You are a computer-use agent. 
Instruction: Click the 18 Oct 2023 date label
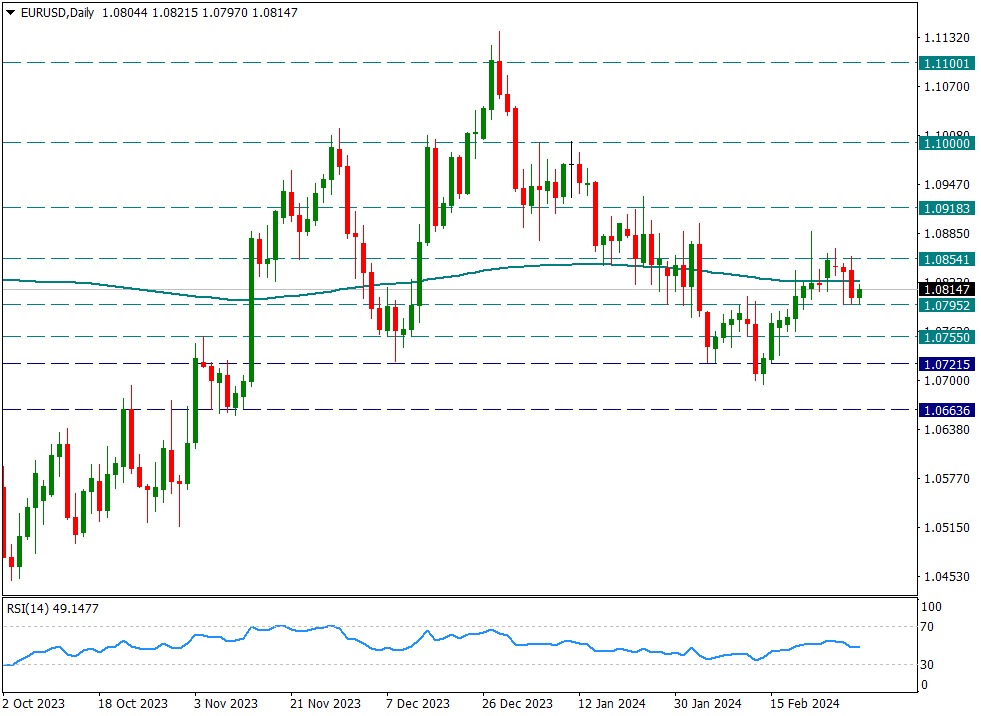133,703
